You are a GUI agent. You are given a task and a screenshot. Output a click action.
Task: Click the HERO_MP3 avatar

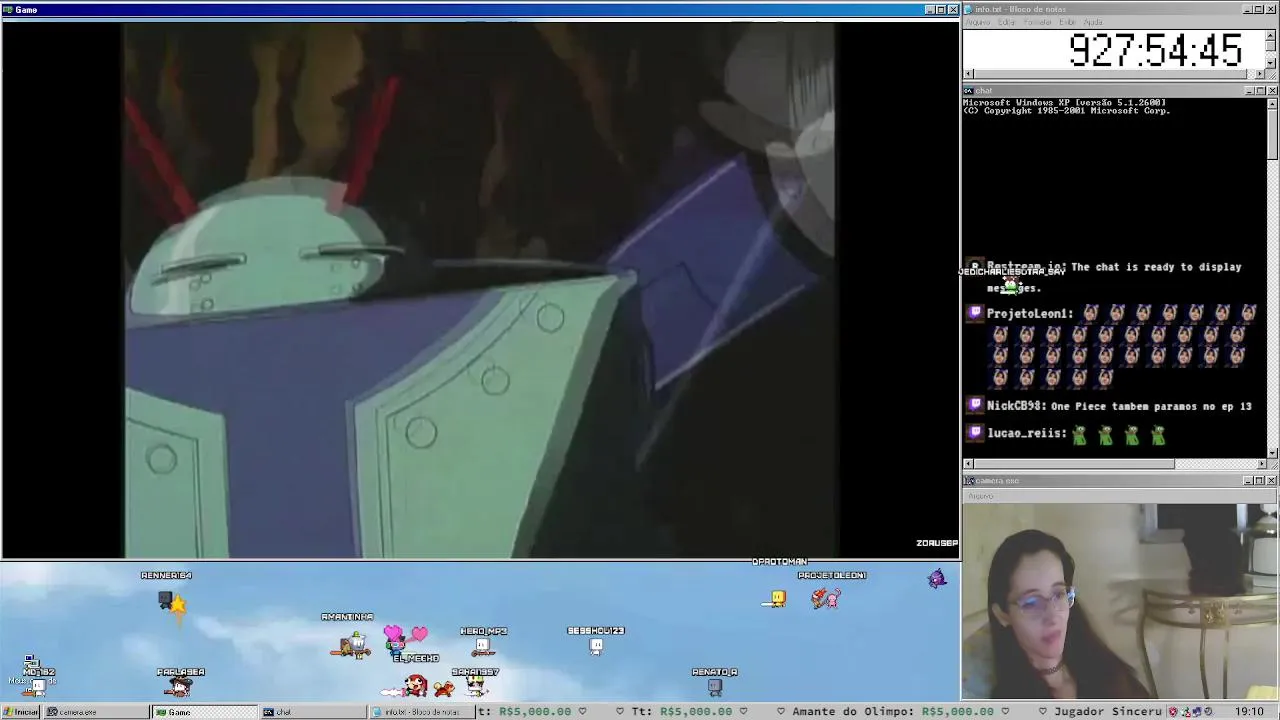tap(482, 647)
